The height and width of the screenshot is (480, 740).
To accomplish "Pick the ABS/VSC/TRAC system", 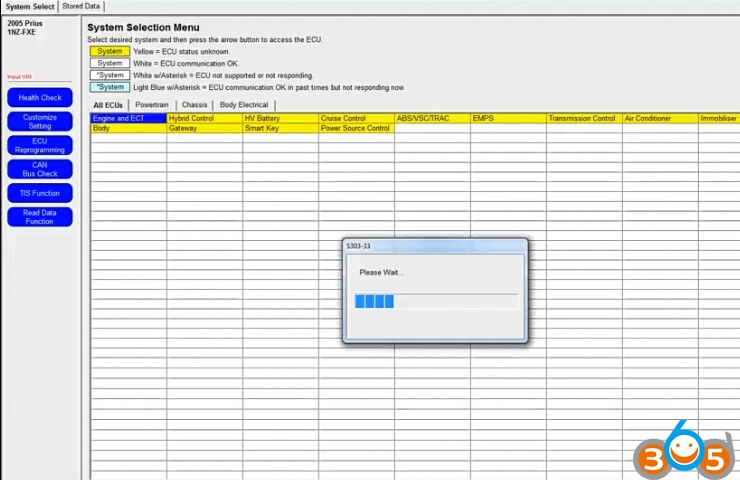I will tap(432, 118).
